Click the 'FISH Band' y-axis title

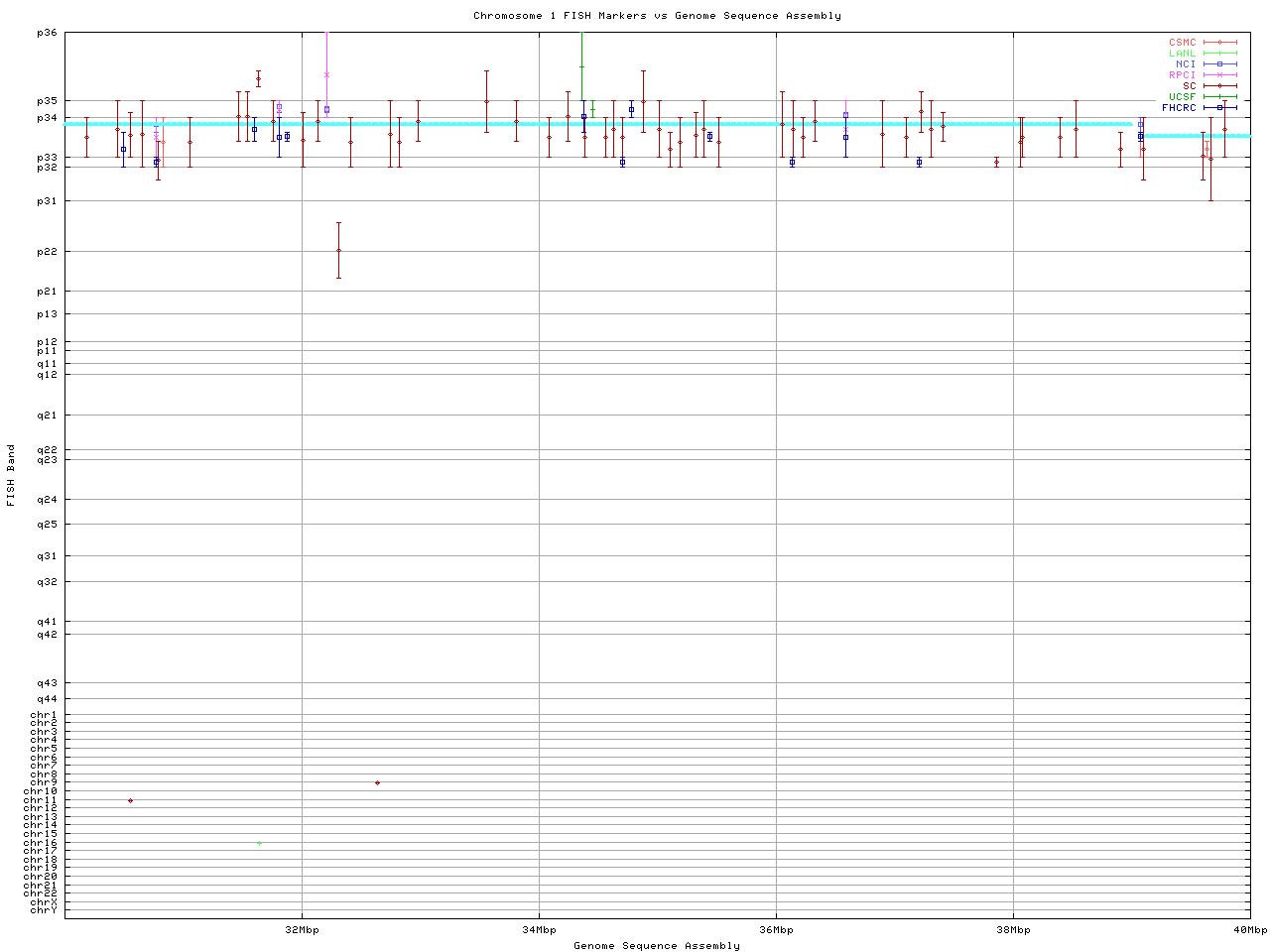coord(11,475)
